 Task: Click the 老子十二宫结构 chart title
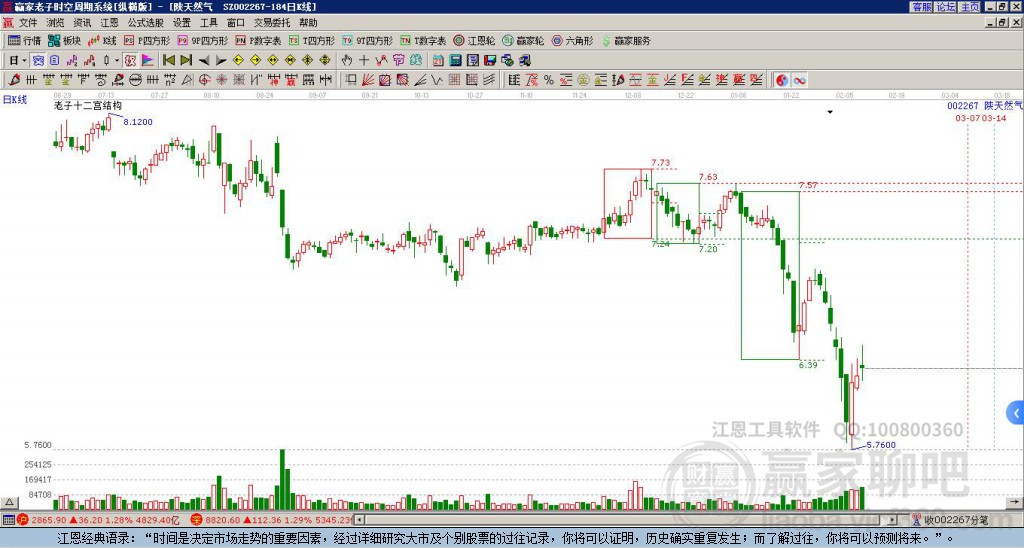pos(88,105)
